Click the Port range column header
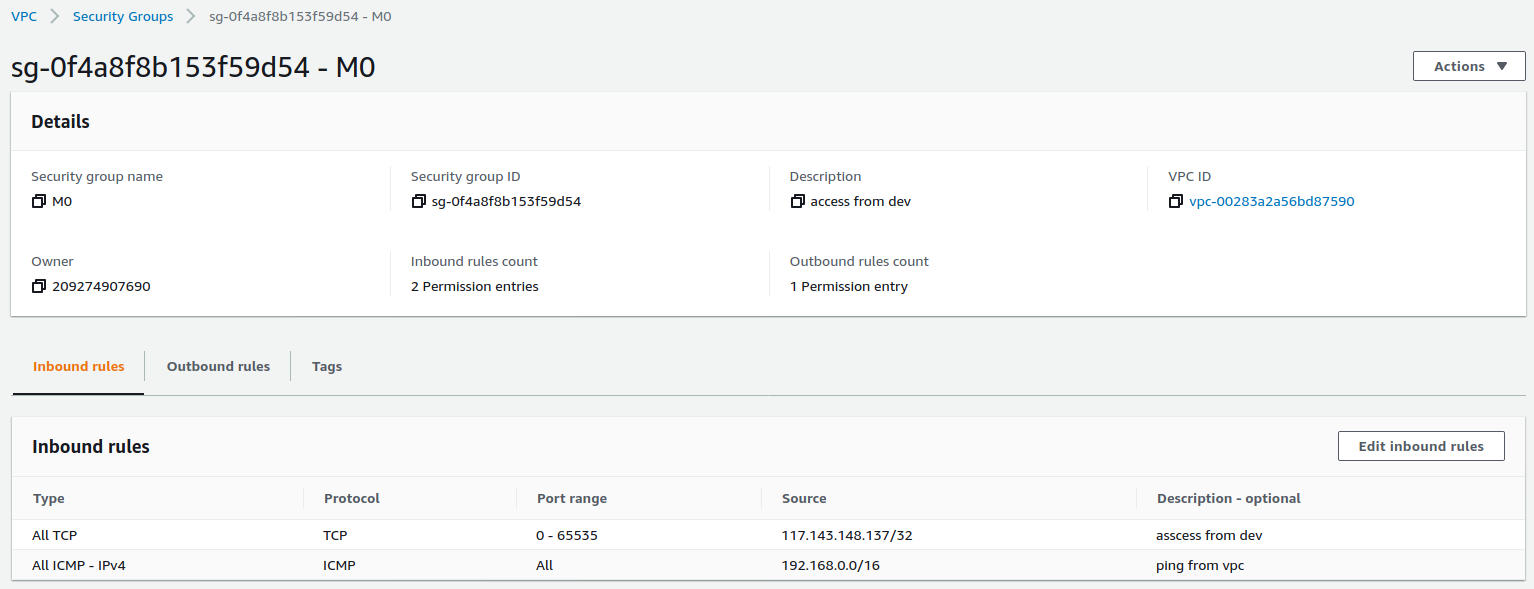Screen dimensions: 1534x589 [572, 498]
